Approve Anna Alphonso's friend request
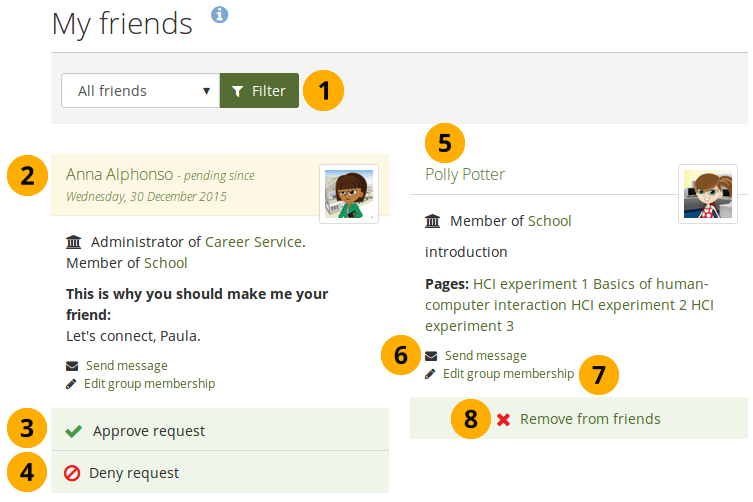Viewport: 753px width, 502px height. 148,431
